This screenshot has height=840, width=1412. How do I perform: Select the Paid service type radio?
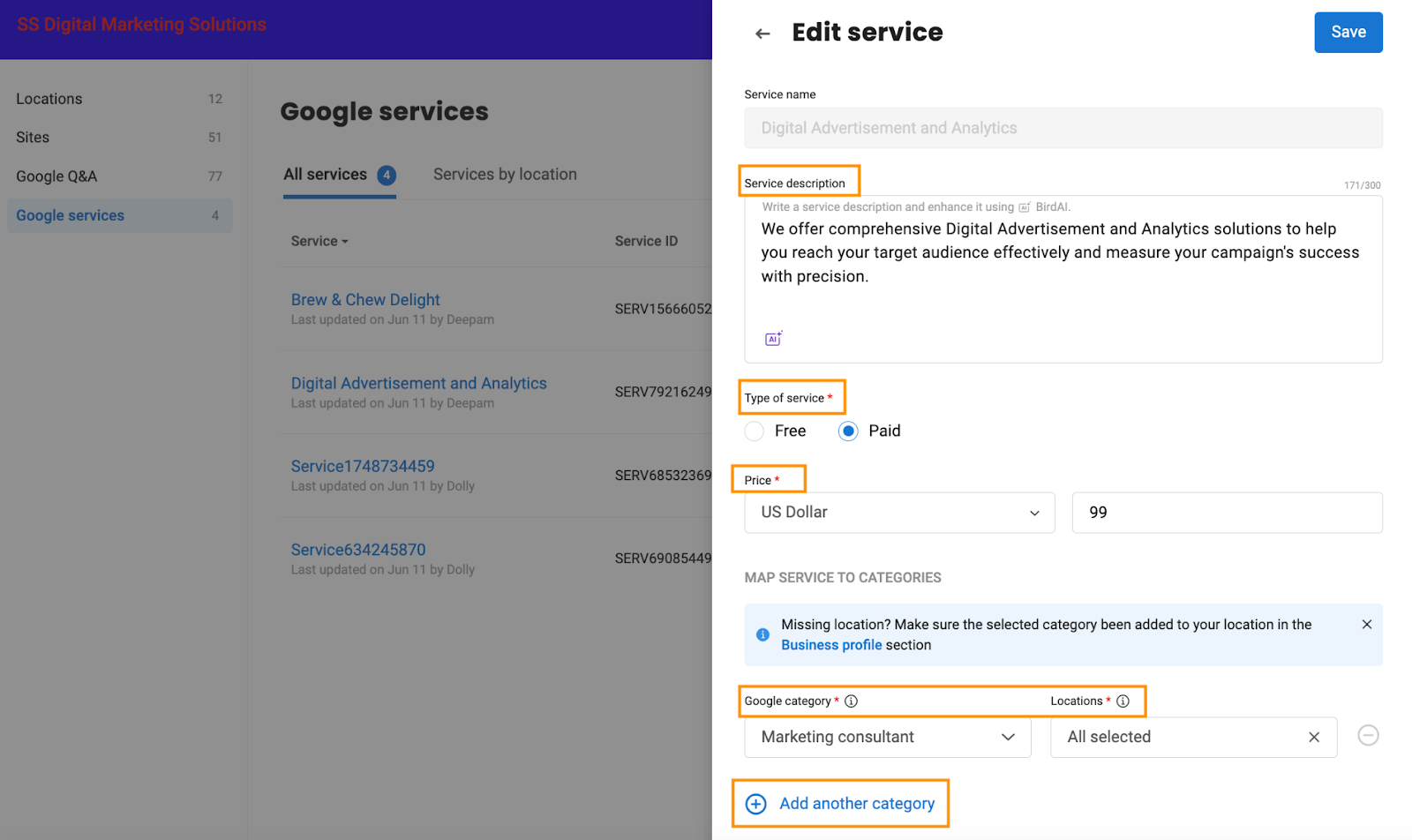tap(848, 431)
